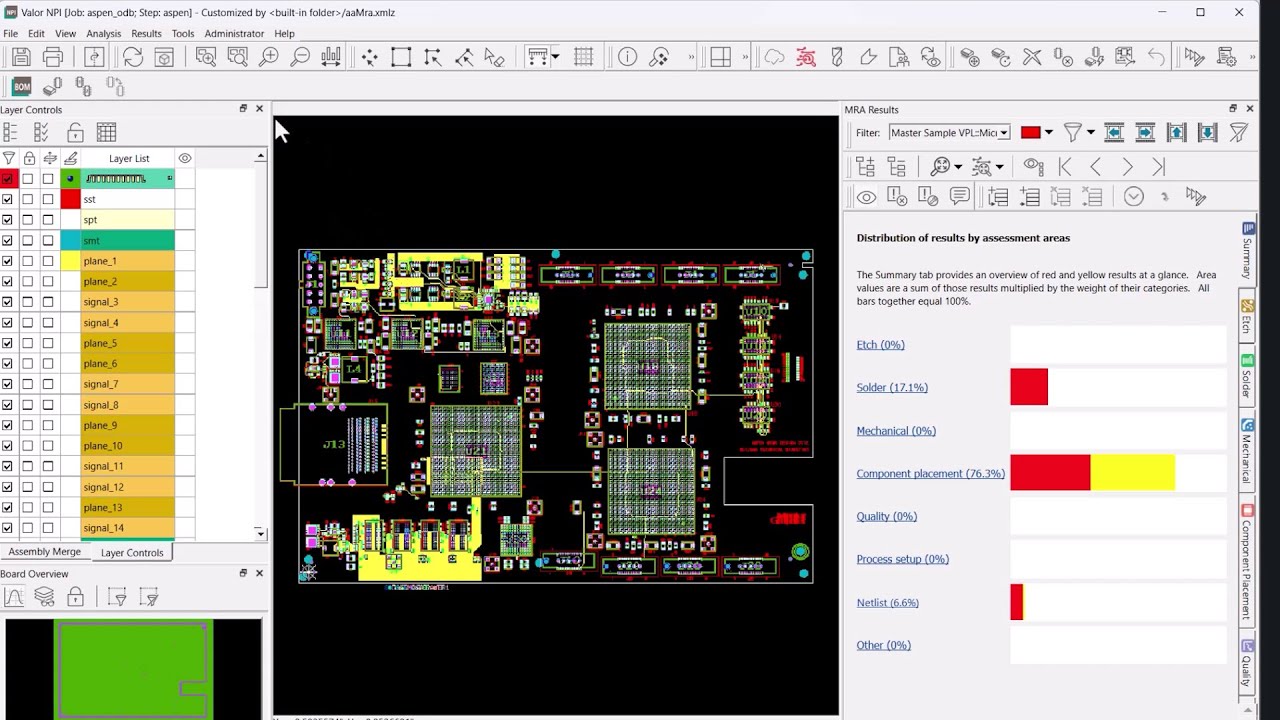Uncheck the plane_5 layer checkbox
1280x720 pixels.
[x=7, y=343]
